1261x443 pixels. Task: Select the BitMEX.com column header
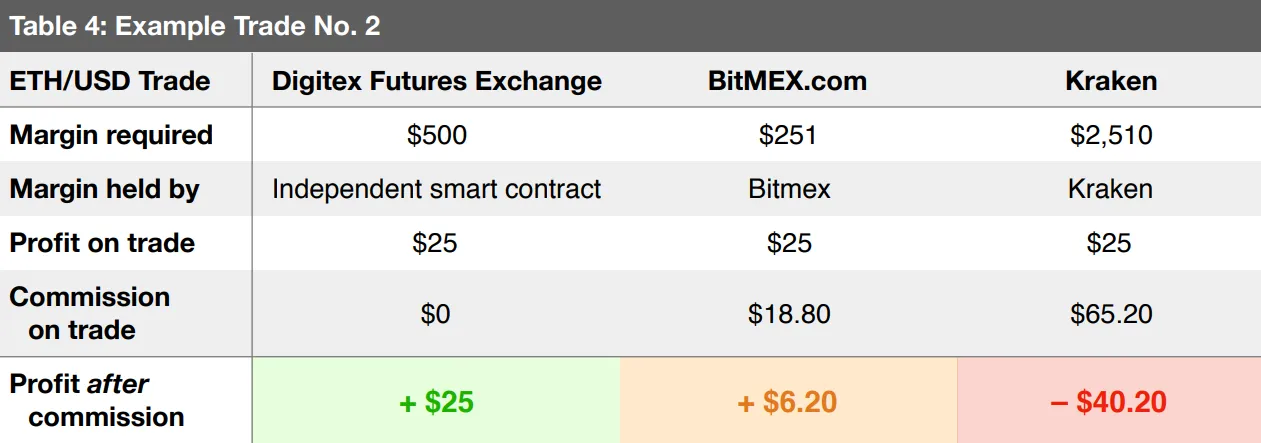[x=788, y=81]
